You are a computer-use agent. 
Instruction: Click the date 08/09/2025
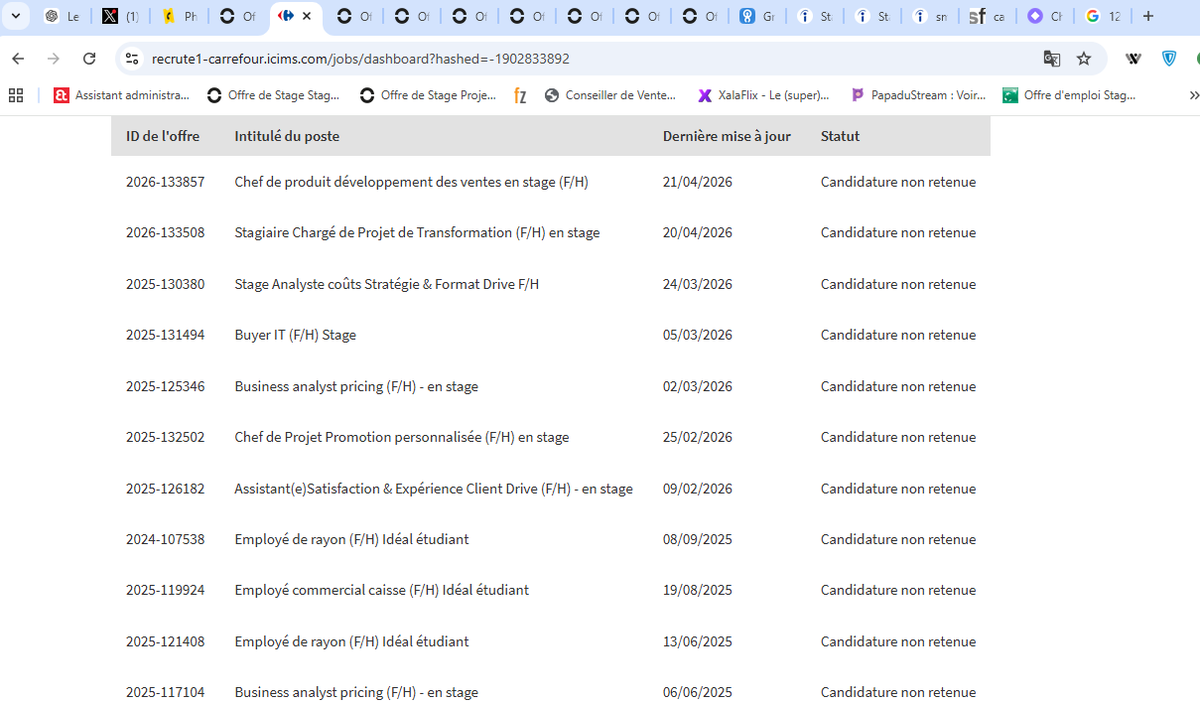(698, 539)
